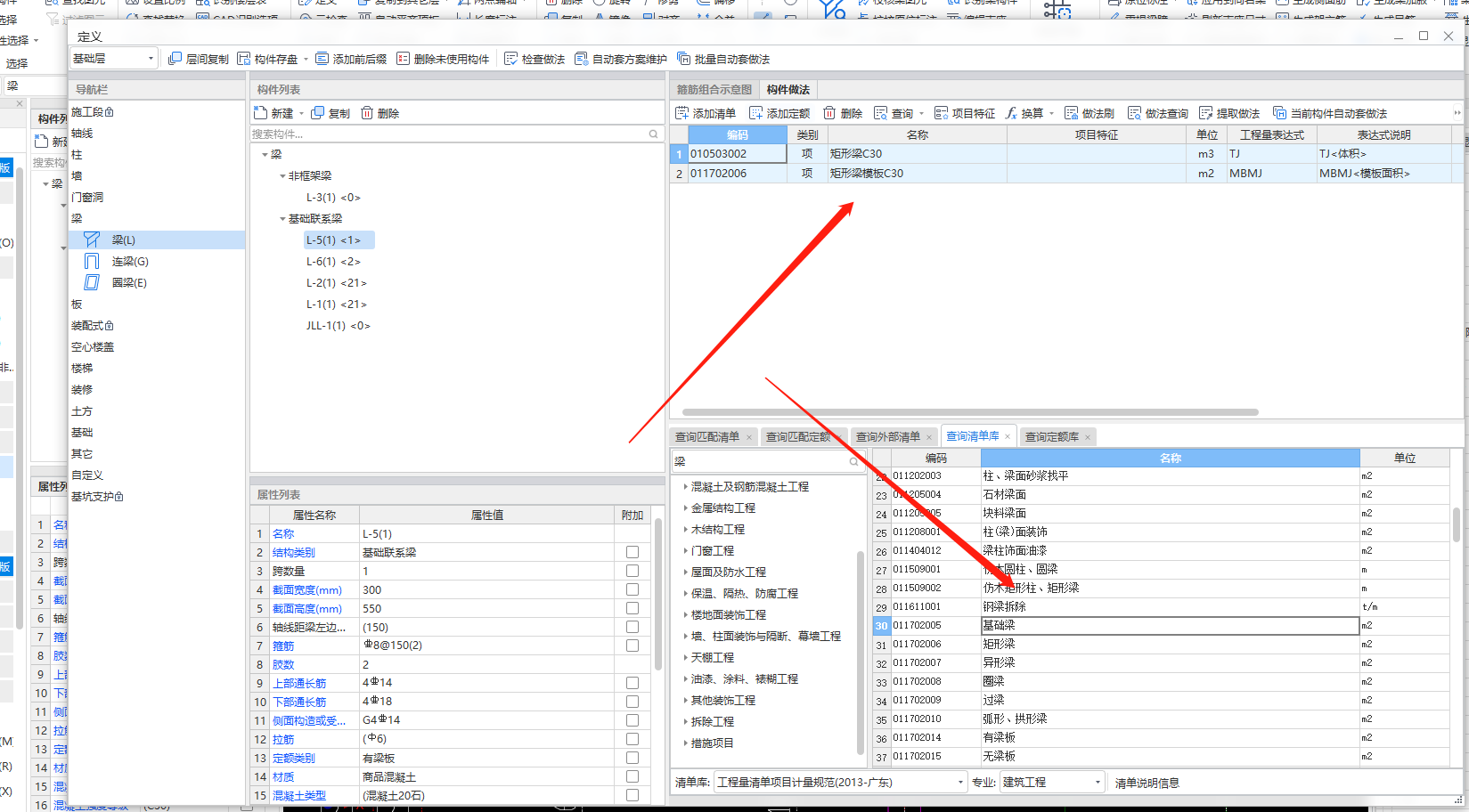Click the 检查做法 icon

click(510, 59)
